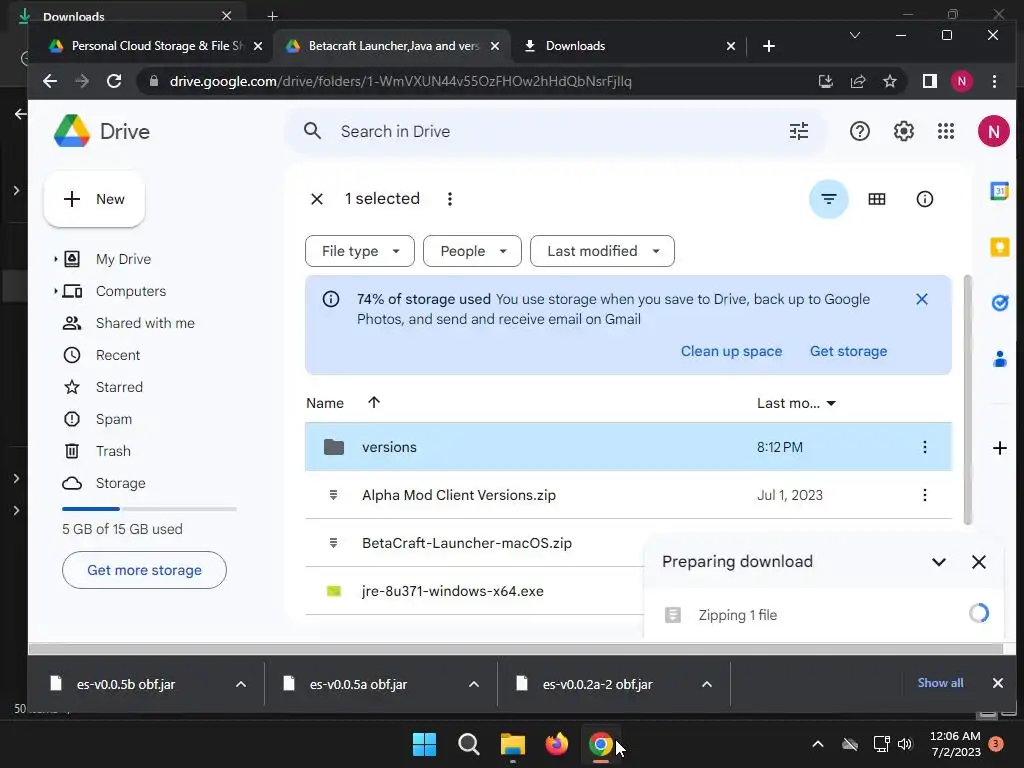
Task: Clear selection with X next to 1 selected
Action: 317,199
